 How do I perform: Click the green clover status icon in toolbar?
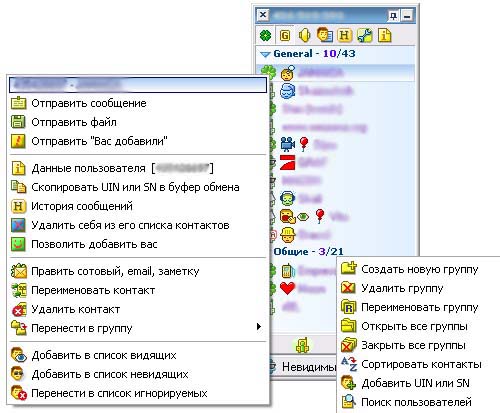pos(266,35)
